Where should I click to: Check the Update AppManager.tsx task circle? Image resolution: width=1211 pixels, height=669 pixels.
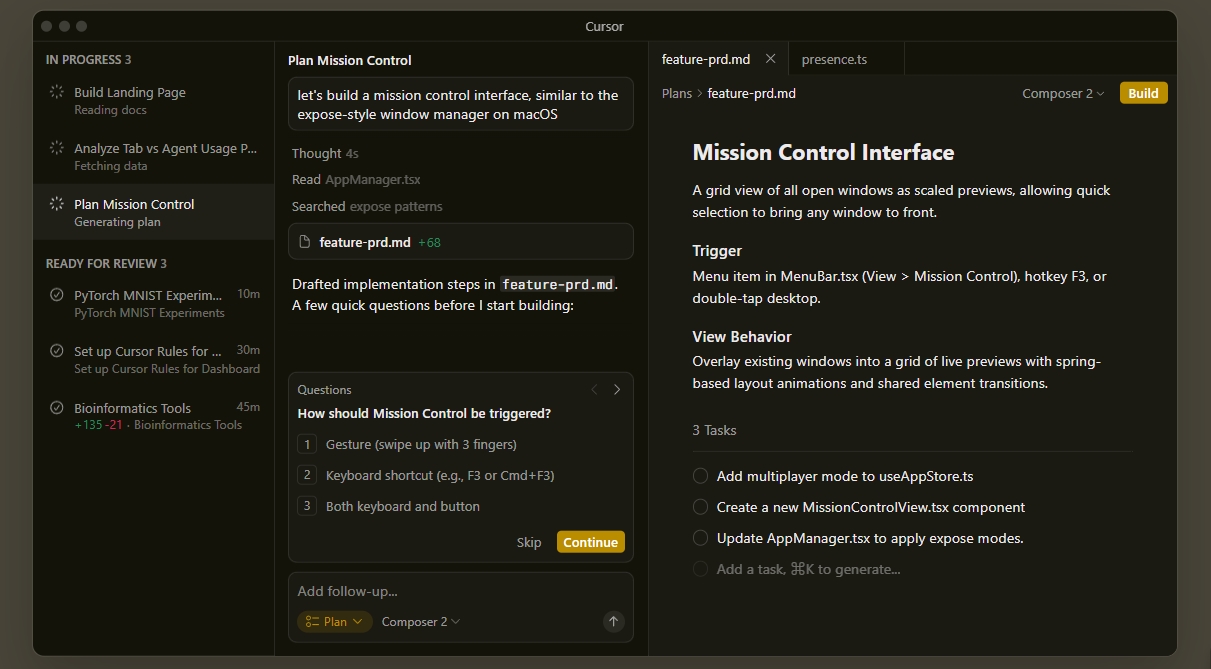point(700,538)
